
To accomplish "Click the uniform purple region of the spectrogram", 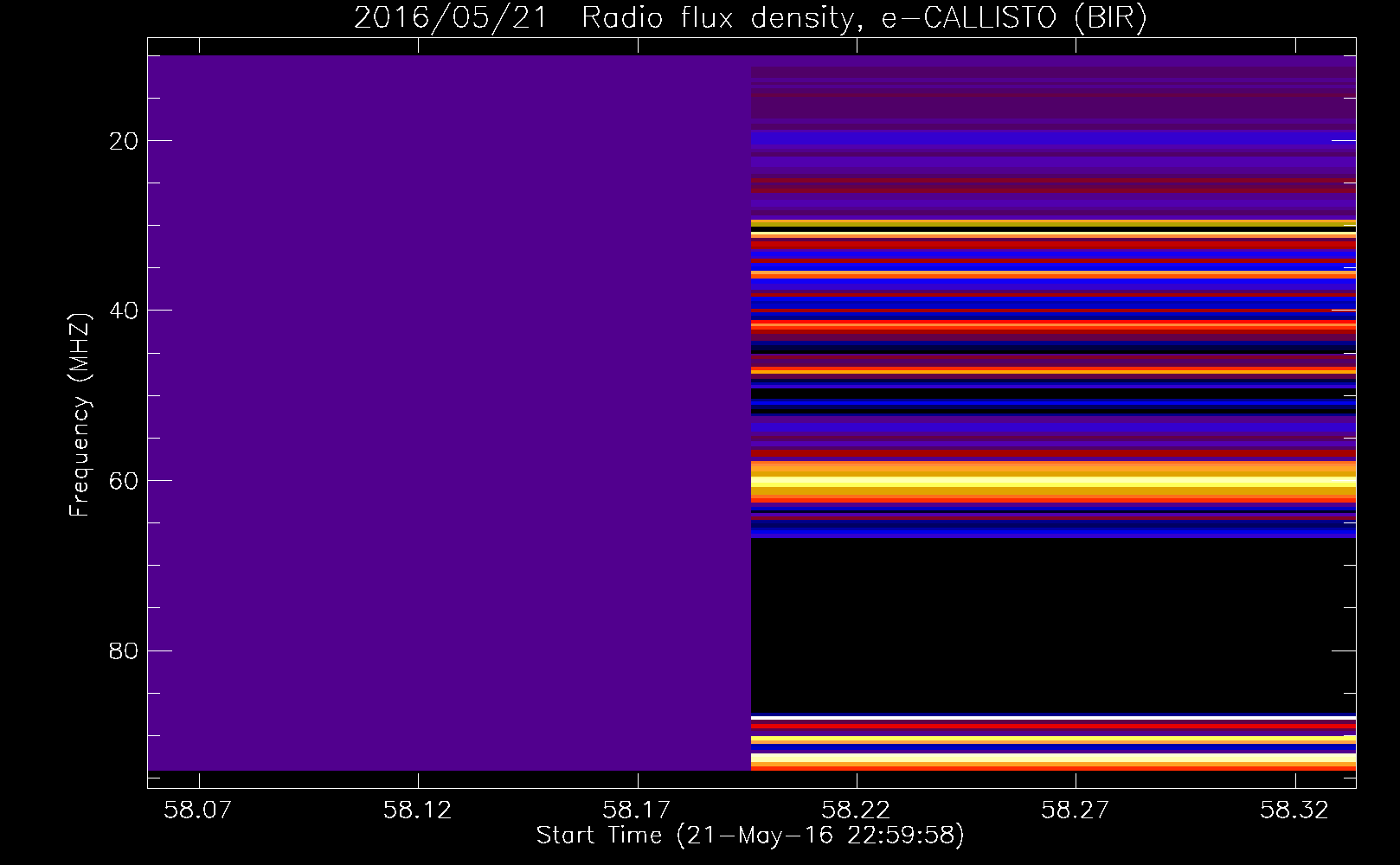I will (449, 413).
